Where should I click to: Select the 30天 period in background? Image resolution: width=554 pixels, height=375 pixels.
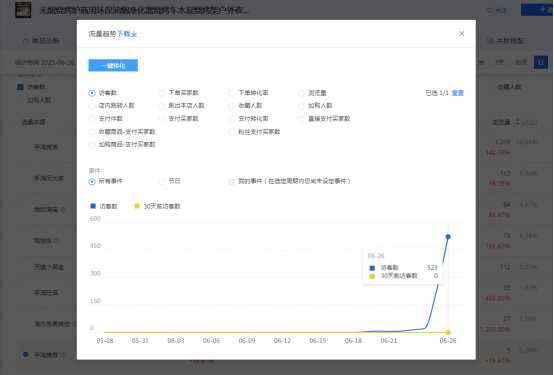pyautogui.click(x=521, y=63)
